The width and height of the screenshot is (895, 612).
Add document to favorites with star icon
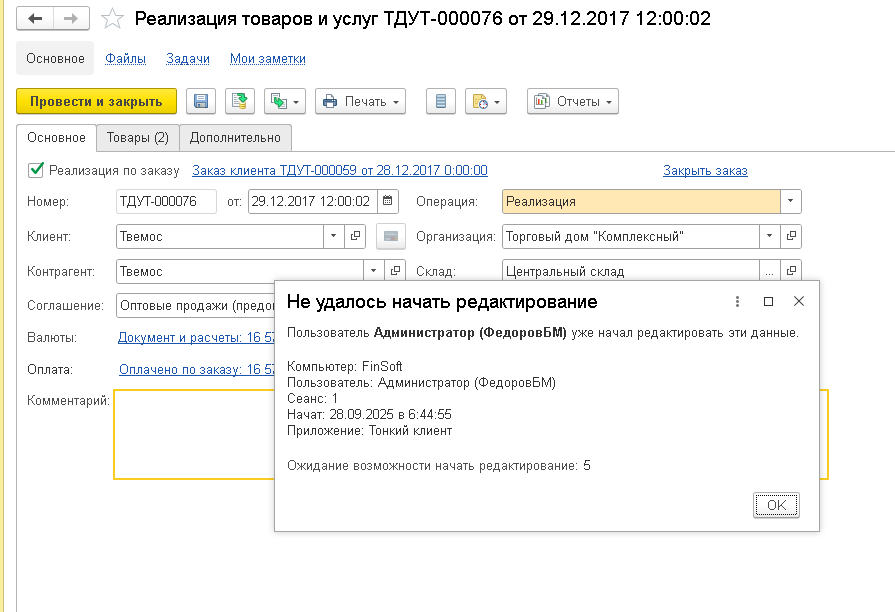click(114, 19)
